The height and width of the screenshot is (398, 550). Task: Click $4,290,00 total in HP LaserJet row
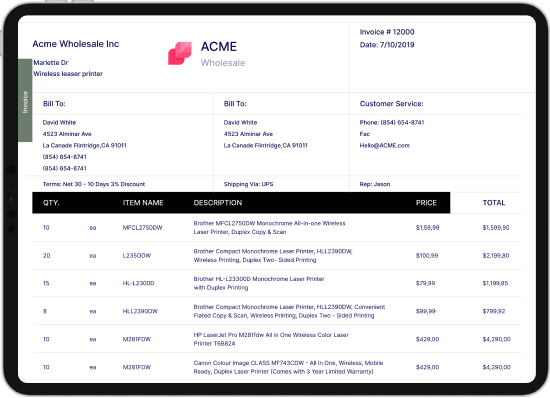[x=497, y=339]
